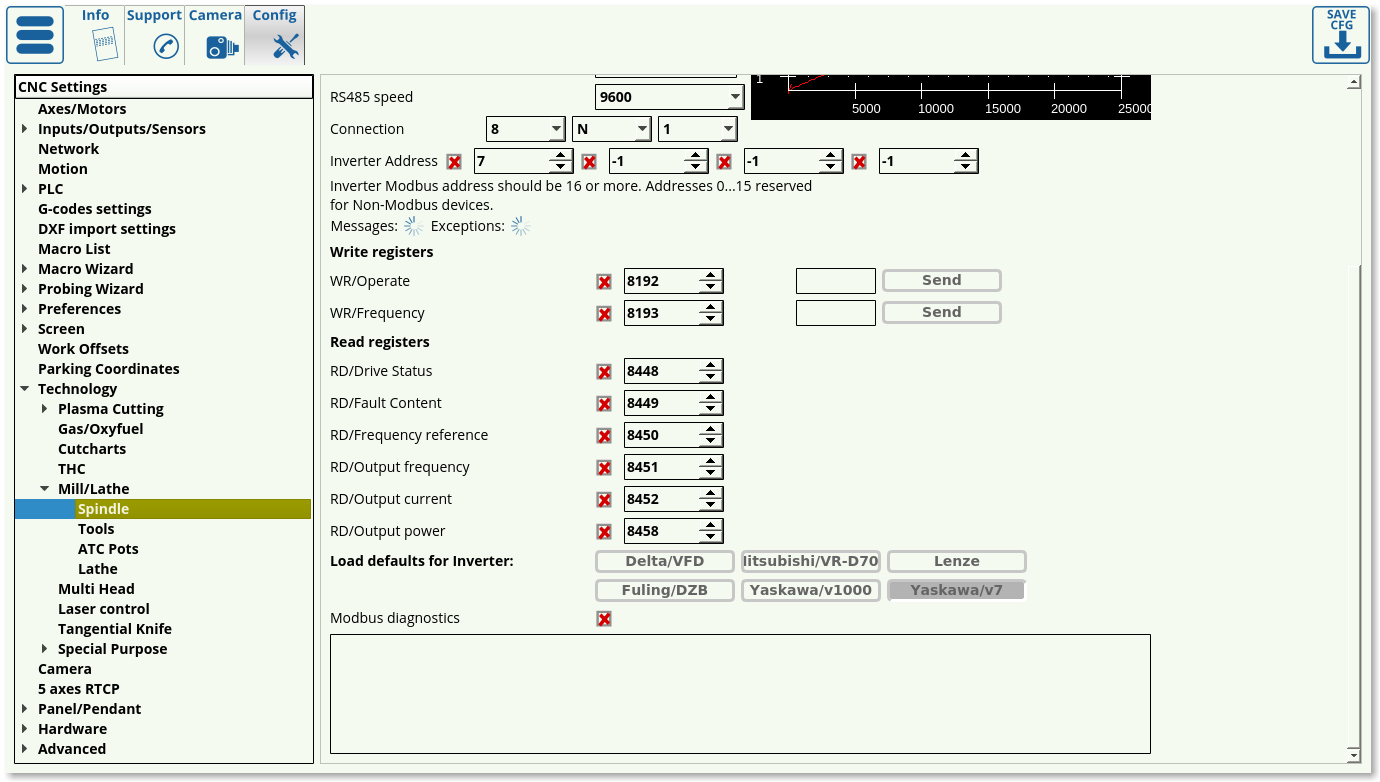Open the RS485 speed dropdown
1380x782 pixels.
[735, 98]
